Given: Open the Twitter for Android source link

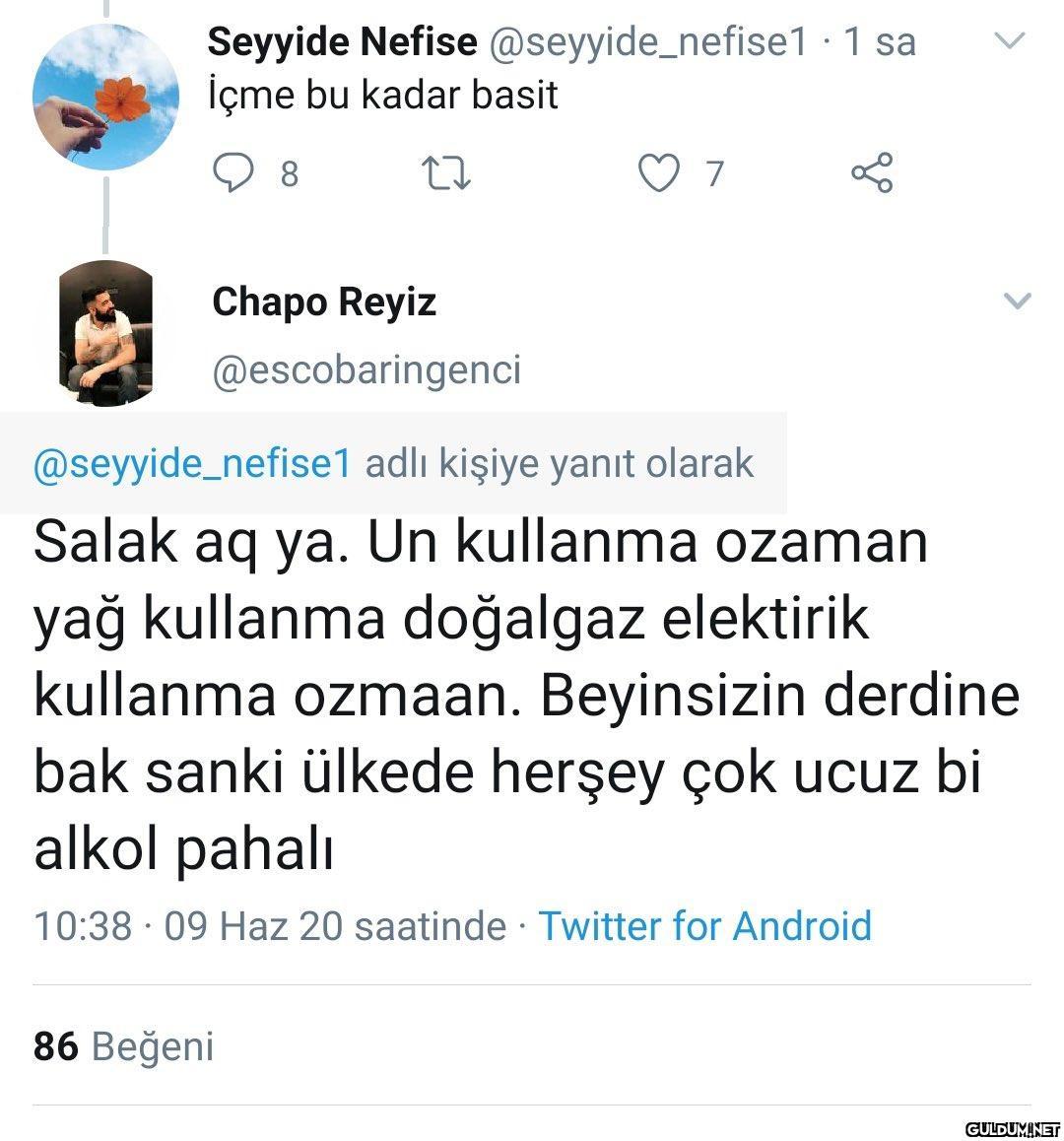Looking at the screenshot, I should click(x=704, y=926).
